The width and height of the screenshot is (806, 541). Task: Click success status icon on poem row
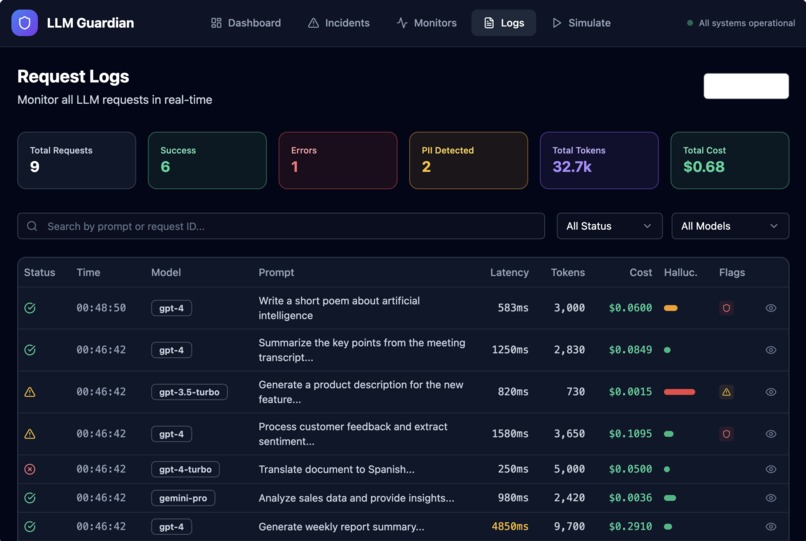(30, 308)
